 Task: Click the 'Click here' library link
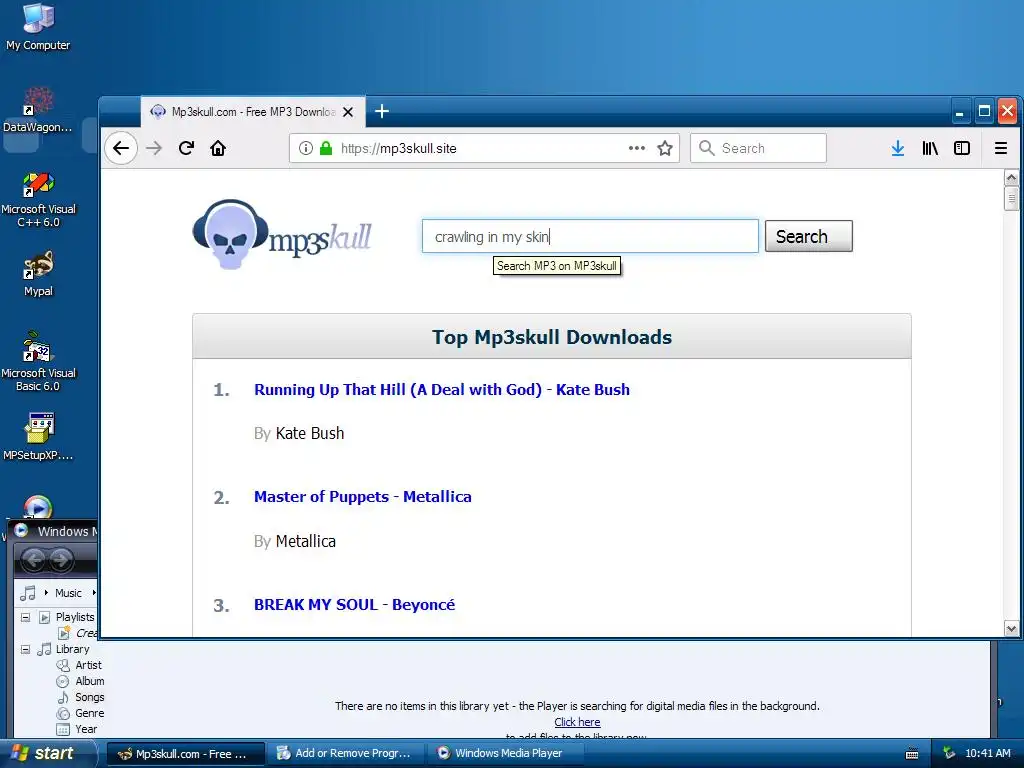point(577,722)
